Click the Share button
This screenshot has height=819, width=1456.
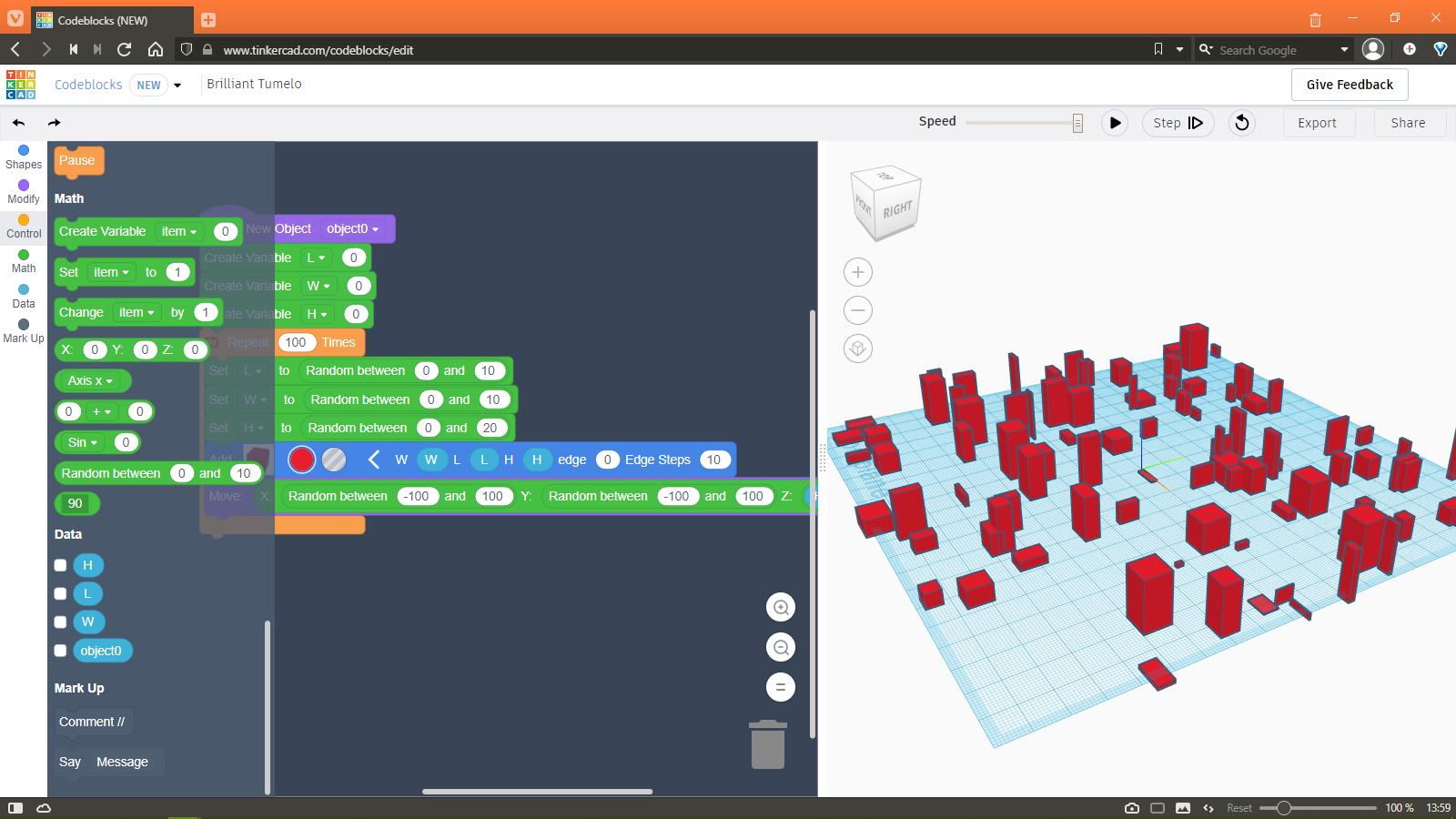1408,123
